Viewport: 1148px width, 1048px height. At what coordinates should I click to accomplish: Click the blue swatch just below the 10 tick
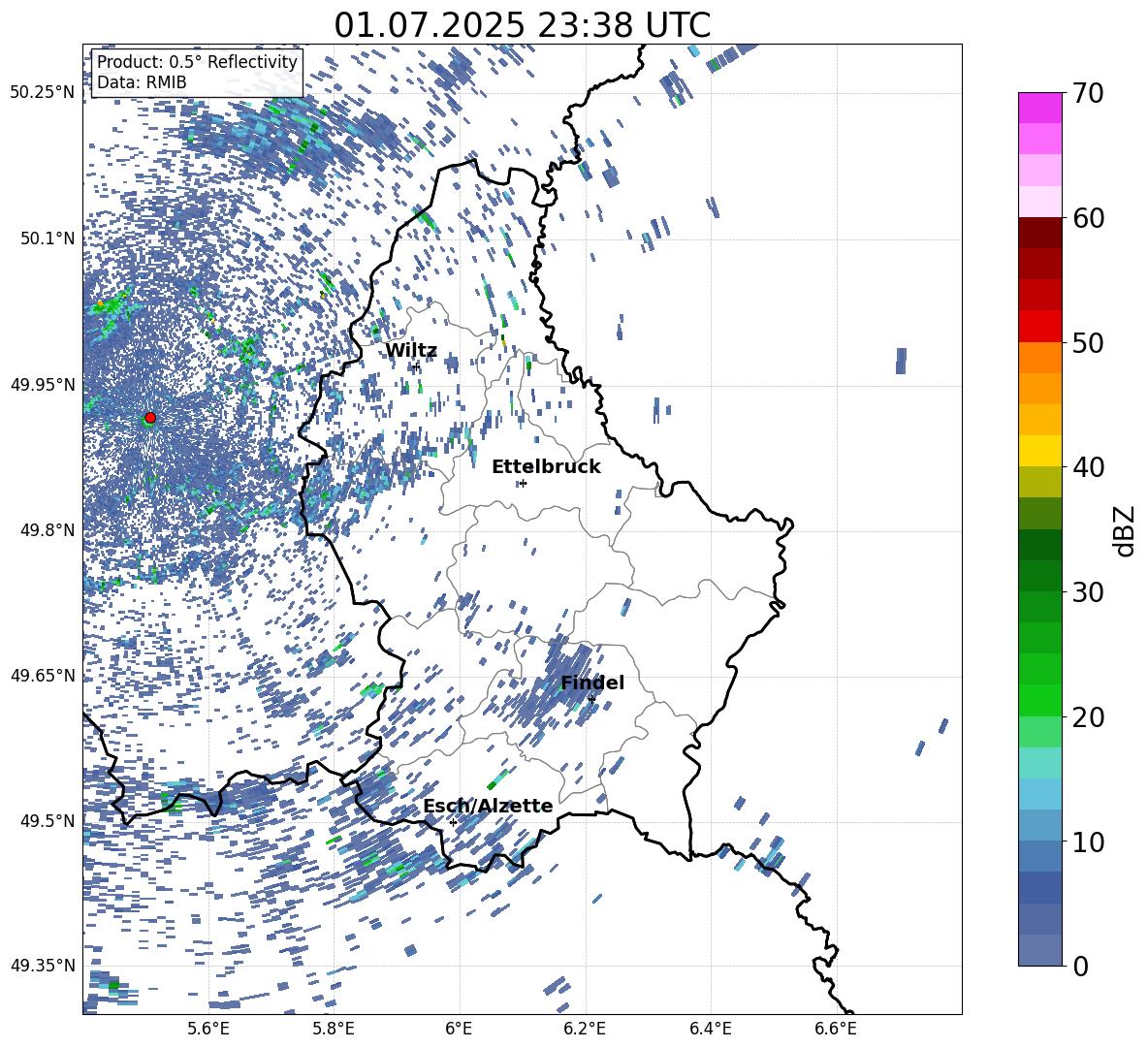(1039, 856)
